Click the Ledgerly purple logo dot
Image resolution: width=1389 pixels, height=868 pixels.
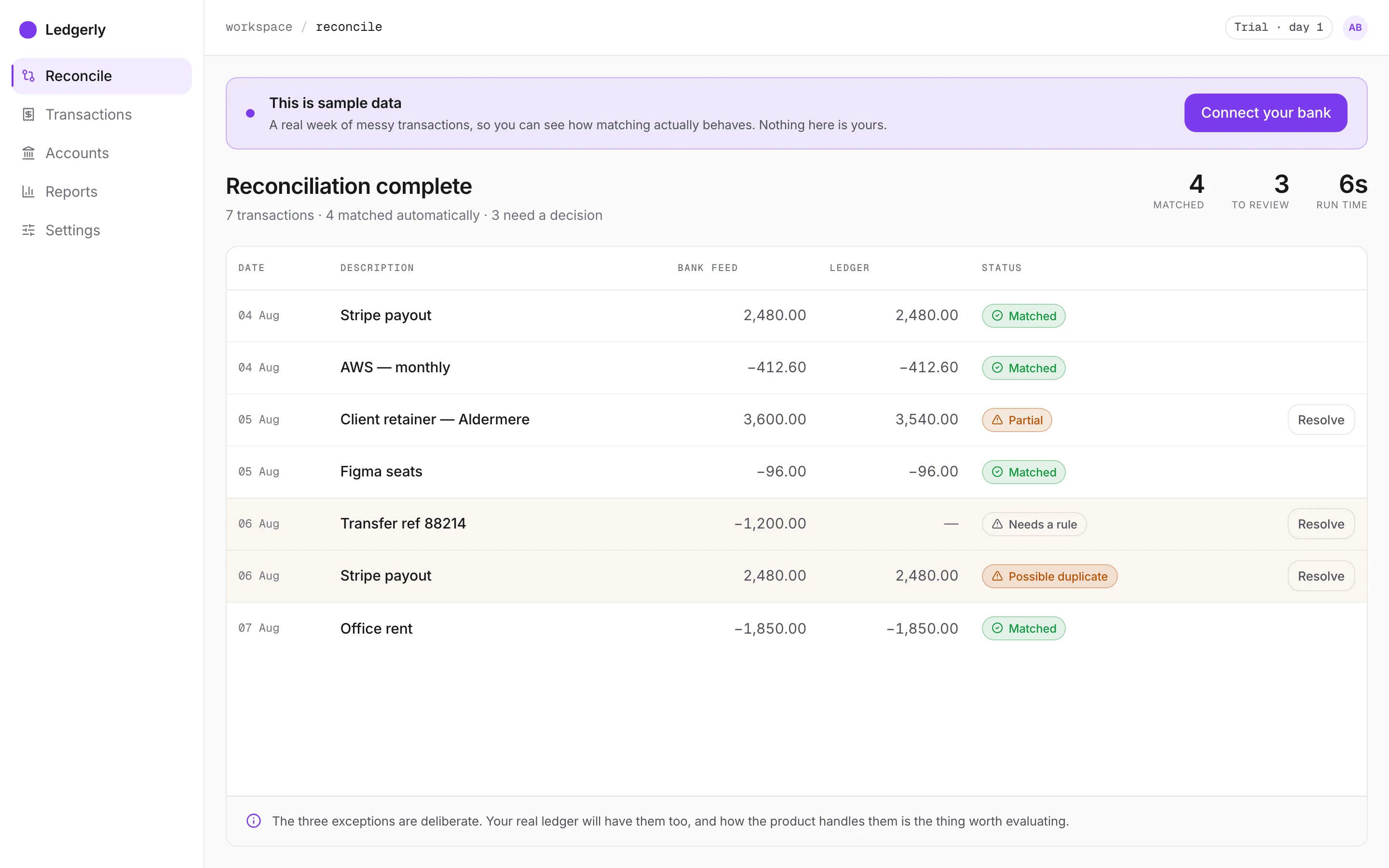coord(27,29)
